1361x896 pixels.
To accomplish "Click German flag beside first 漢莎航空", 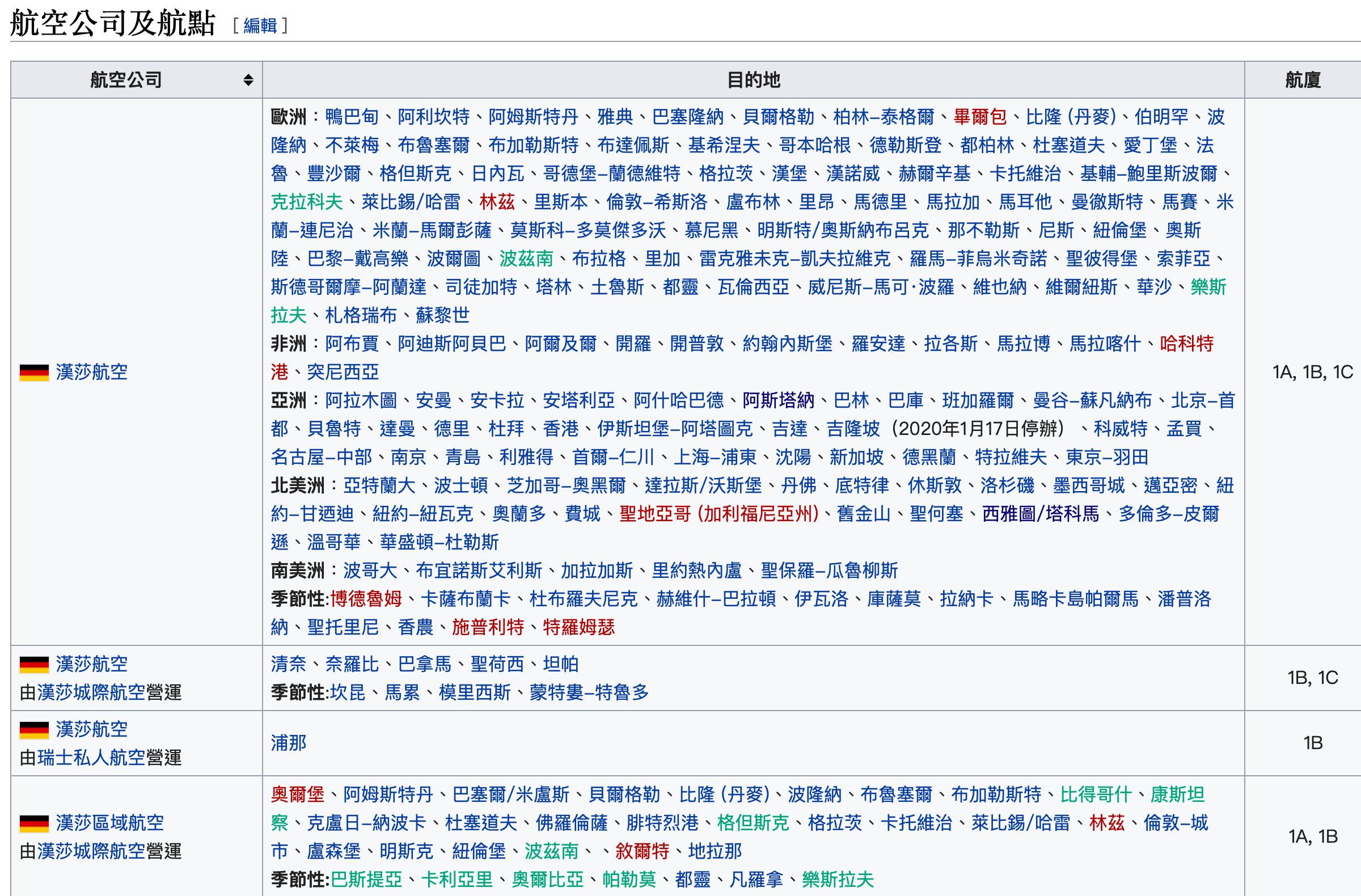I will click(35, 372).
